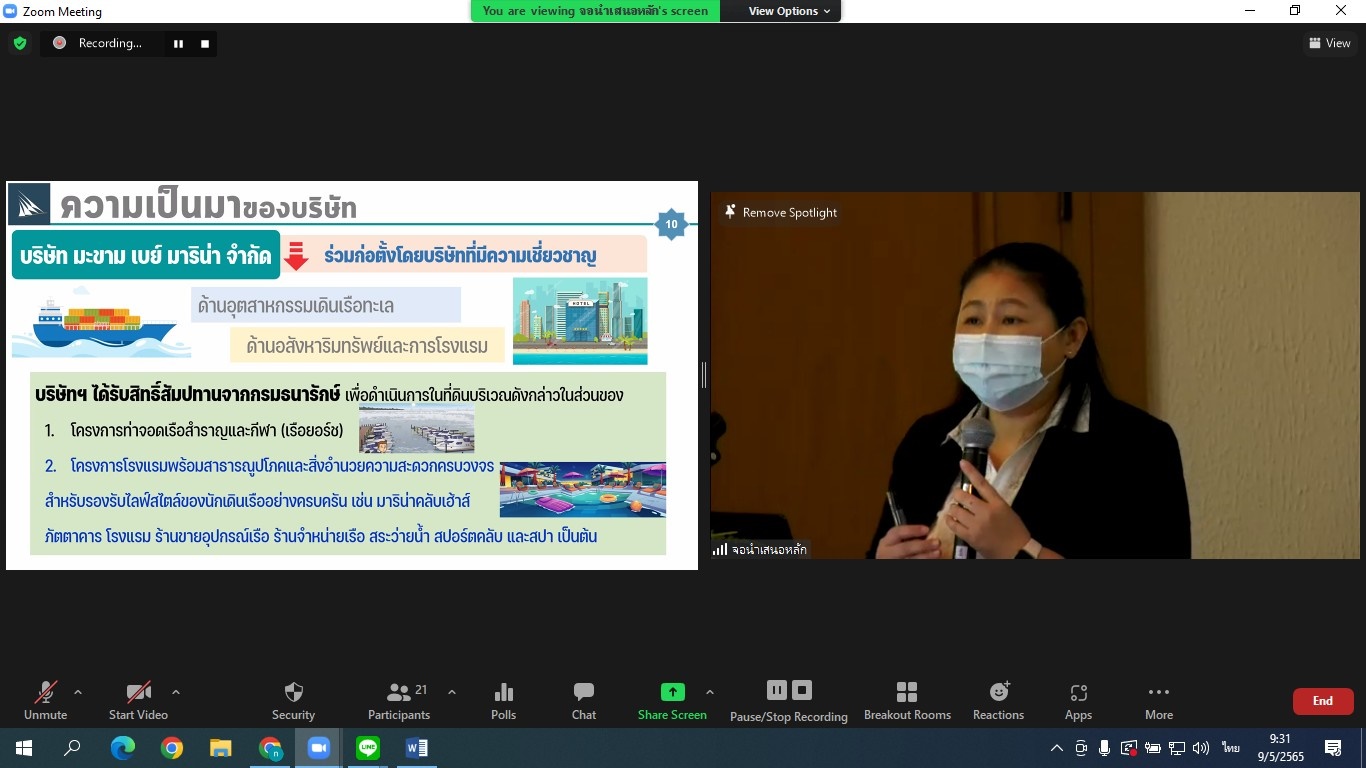Click the green encryption shield icon
Screen dimensions: 1366x768
click(20, 43)
